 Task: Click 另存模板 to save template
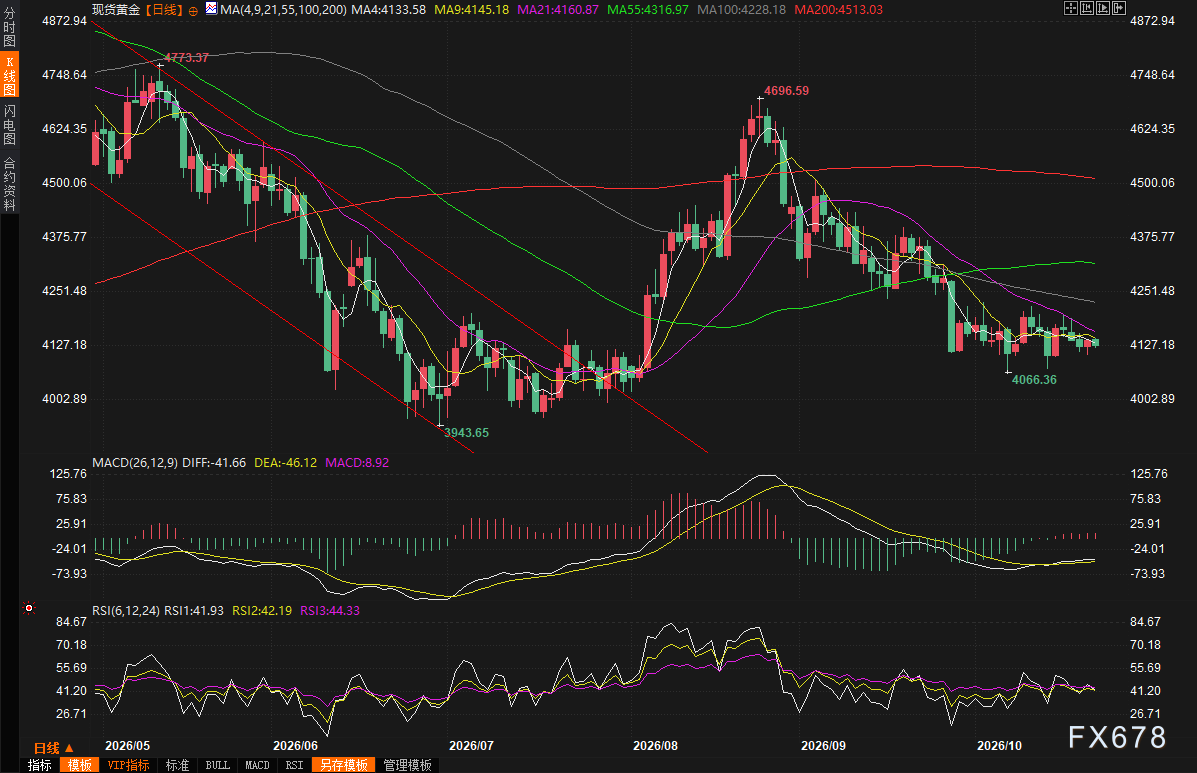click(x=344, y=765)
